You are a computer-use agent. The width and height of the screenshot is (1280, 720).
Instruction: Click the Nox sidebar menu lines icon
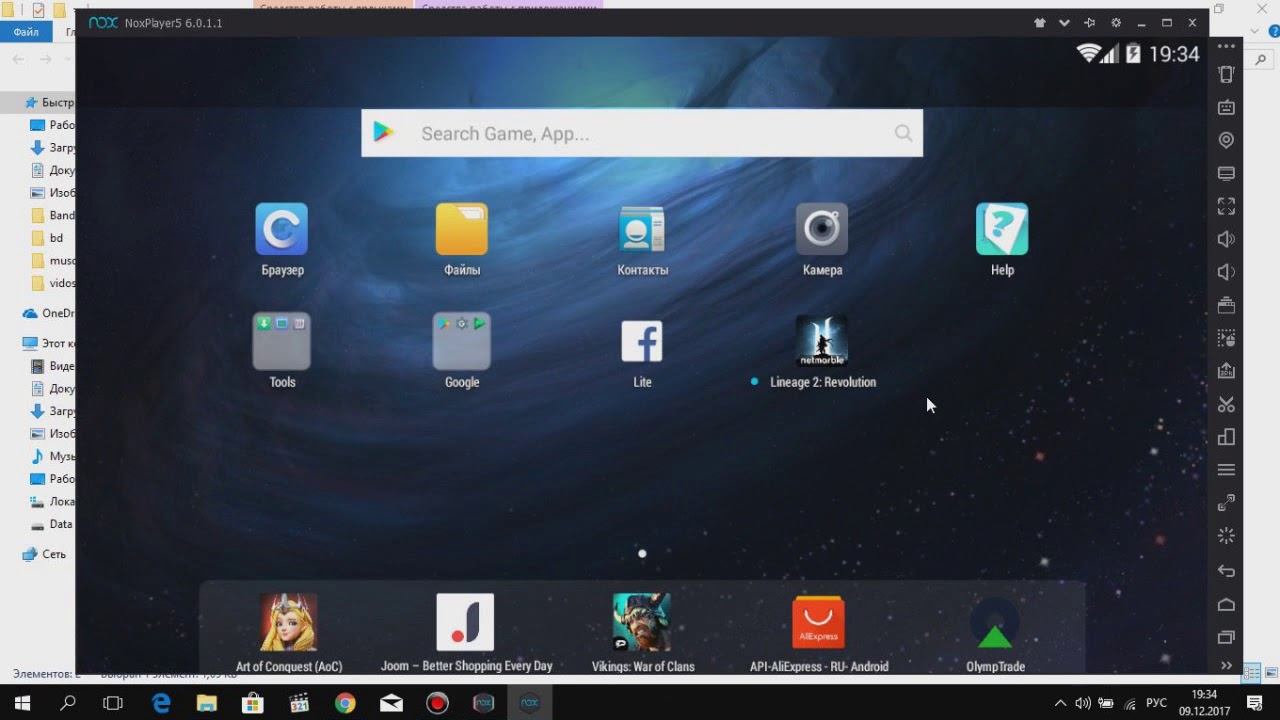coord(1226,470)
